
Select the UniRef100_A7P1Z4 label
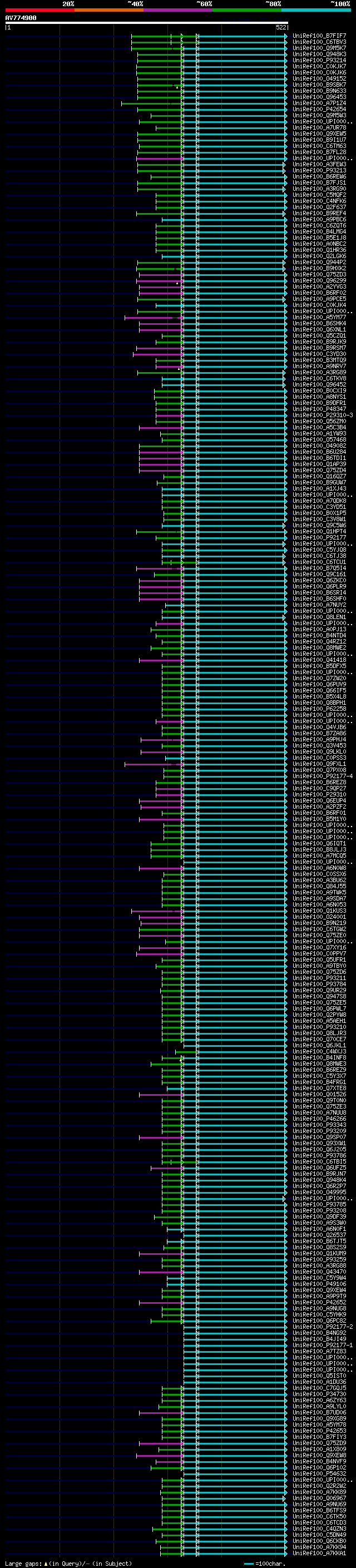(x=319, y=103)
